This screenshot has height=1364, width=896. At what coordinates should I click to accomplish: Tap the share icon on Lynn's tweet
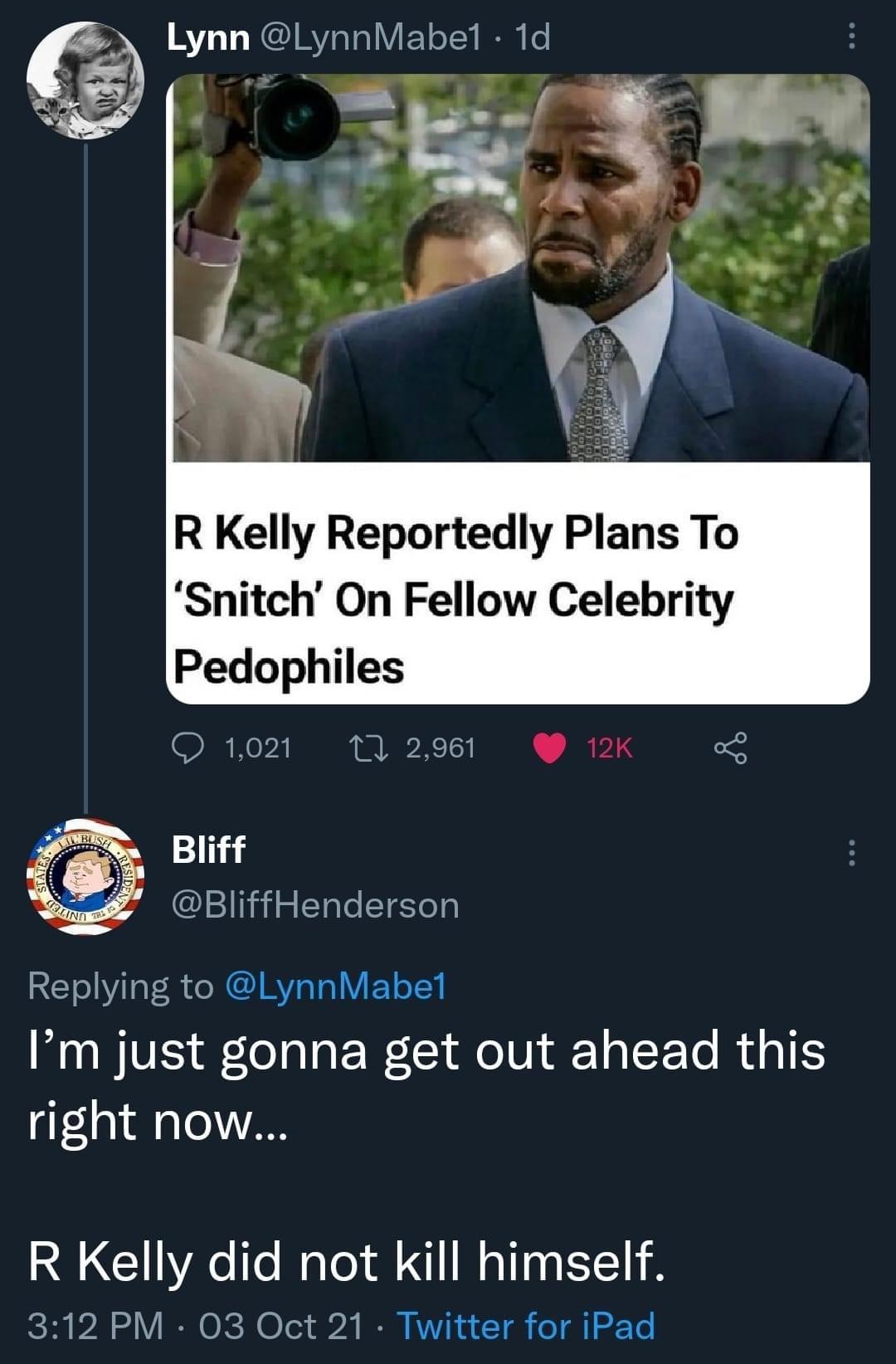730,748
